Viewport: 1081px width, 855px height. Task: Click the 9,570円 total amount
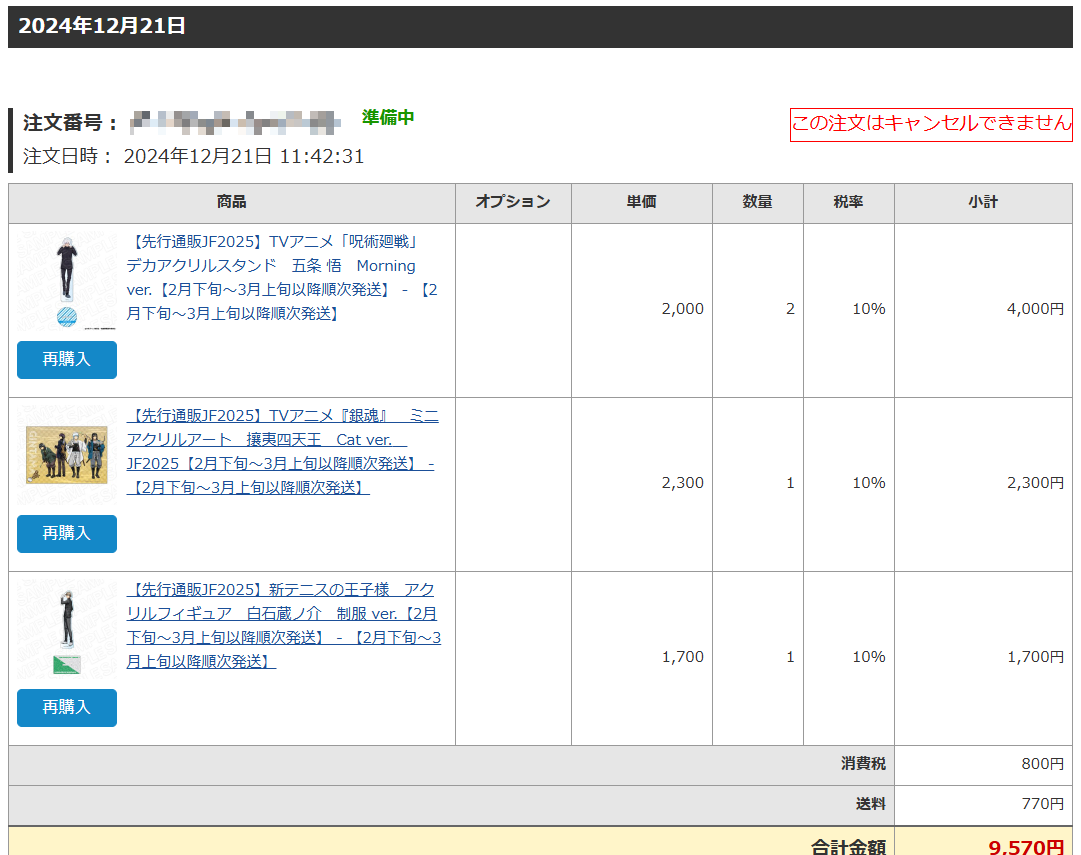point(1027,846)
